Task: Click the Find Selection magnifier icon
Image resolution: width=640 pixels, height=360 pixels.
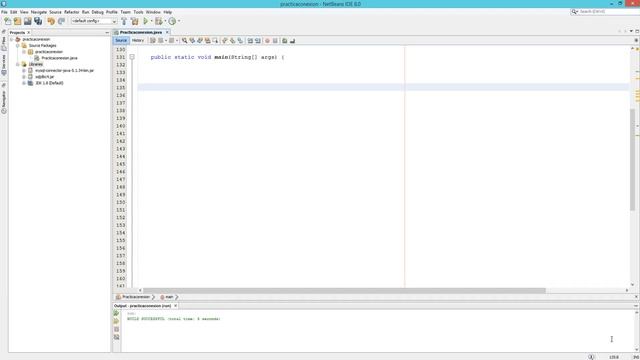Action: click(184, 40)
